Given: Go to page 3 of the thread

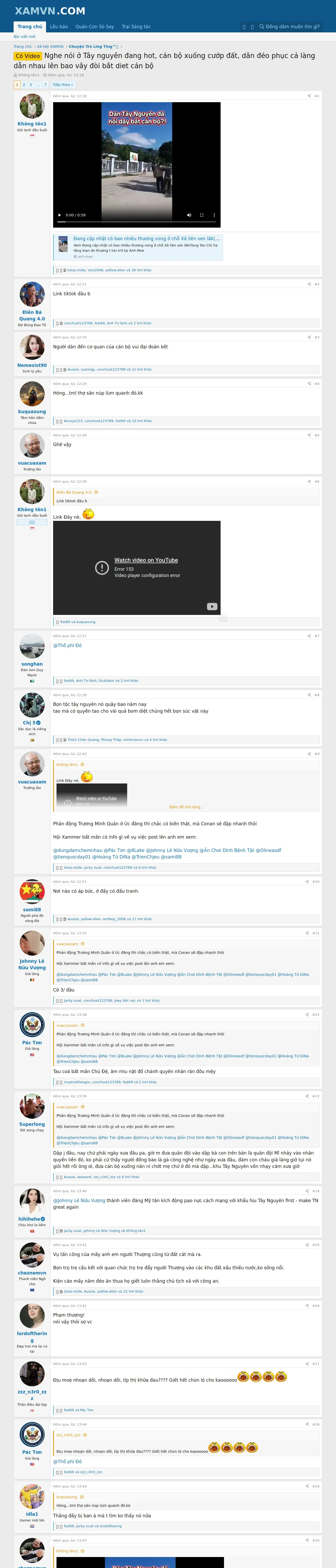Looking at the screenshot, I should click(x=31, y=85).
